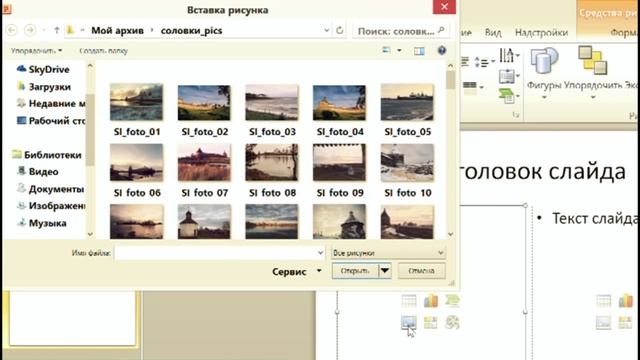Click Создать папку button
The height and width of the screenshot is (360, 640).
103,51
